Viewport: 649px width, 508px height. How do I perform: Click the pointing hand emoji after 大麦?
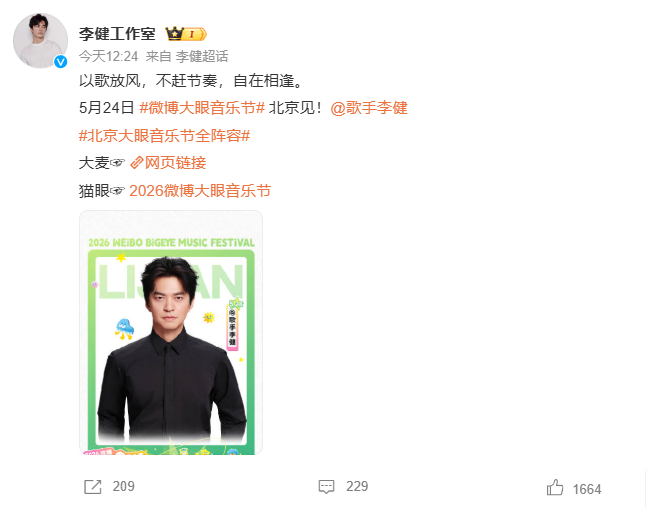(x=117, y=163)
